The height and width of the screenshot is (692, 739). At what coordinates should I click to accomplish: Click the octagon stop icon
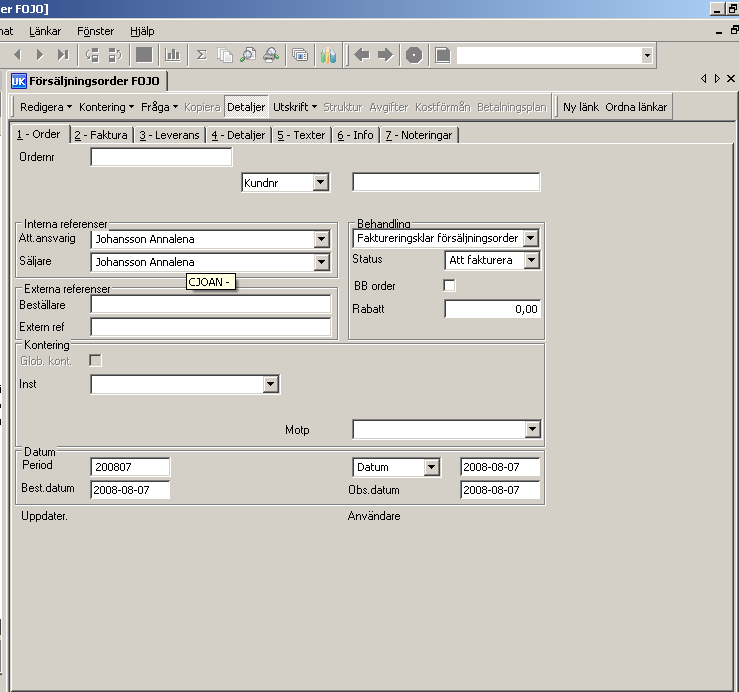point(414,55)
